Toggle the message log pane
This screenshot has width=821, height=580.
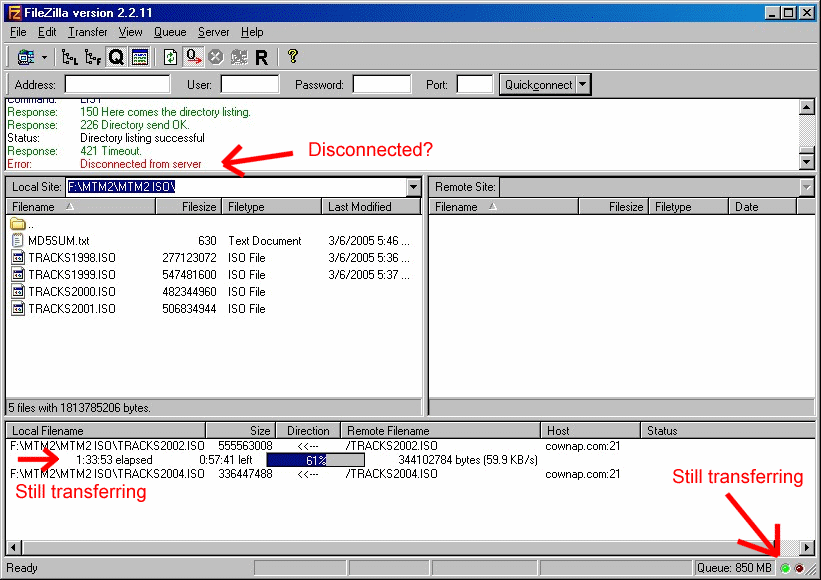pyautogui.click(x=139, y=58)
